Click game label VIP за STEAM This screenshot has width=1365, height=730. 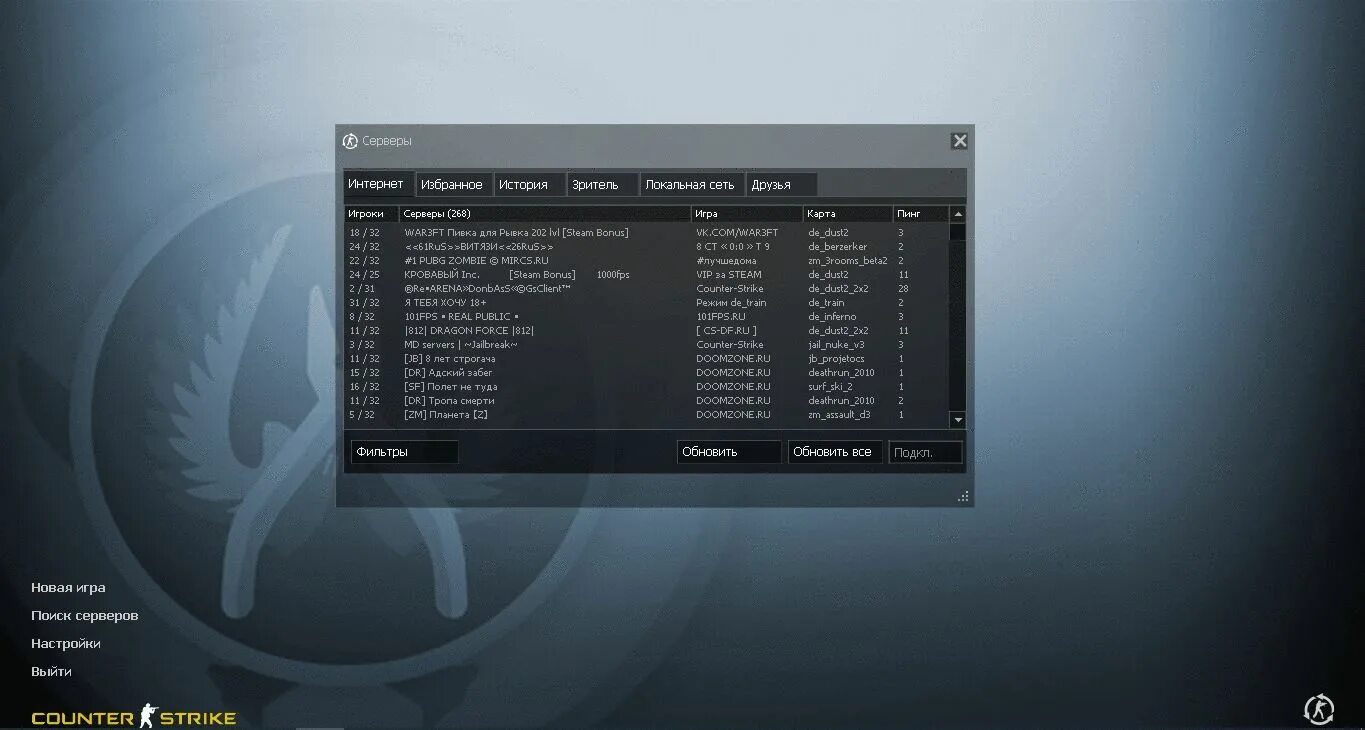coord(729,275)
